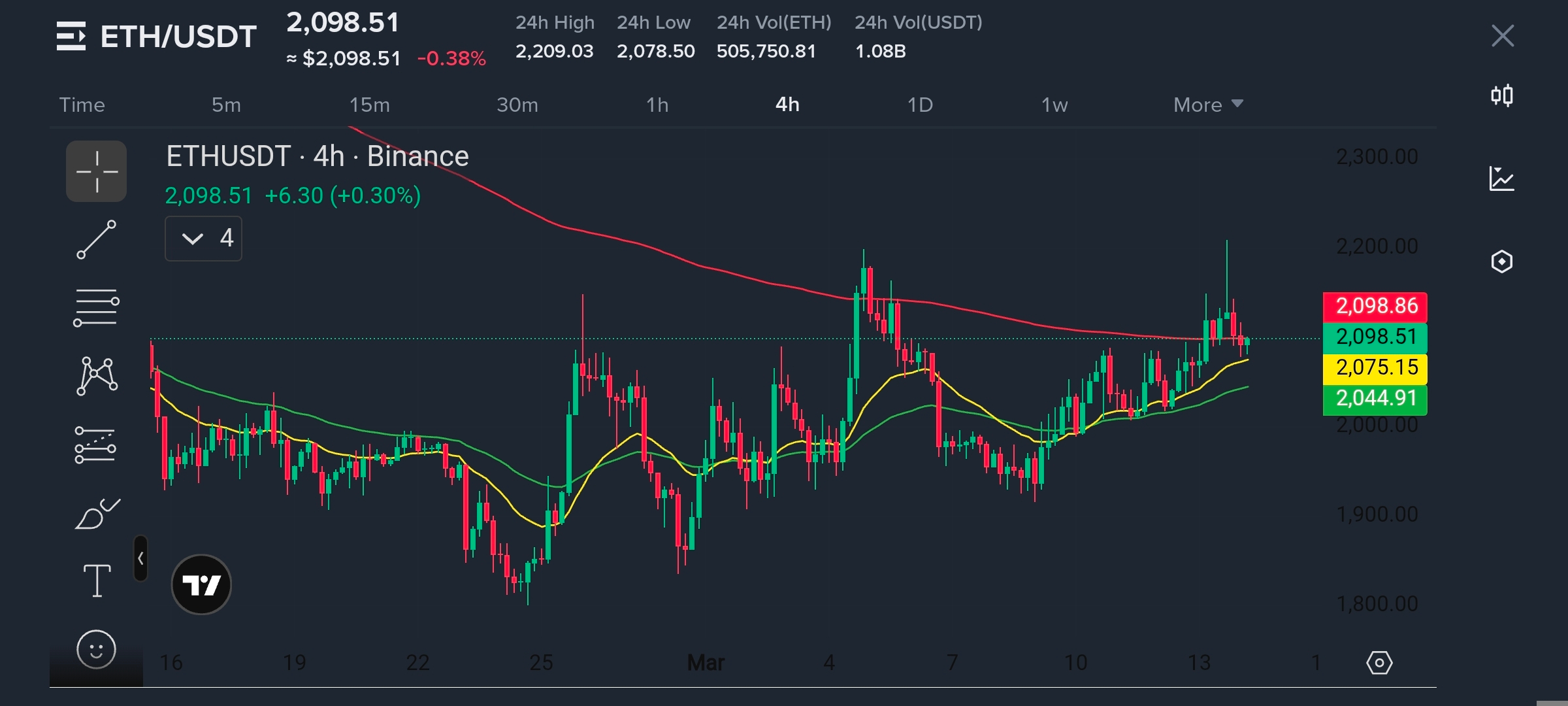Open the More timeframes dropdown
Screen dimensions: 1568x706
1207,105
